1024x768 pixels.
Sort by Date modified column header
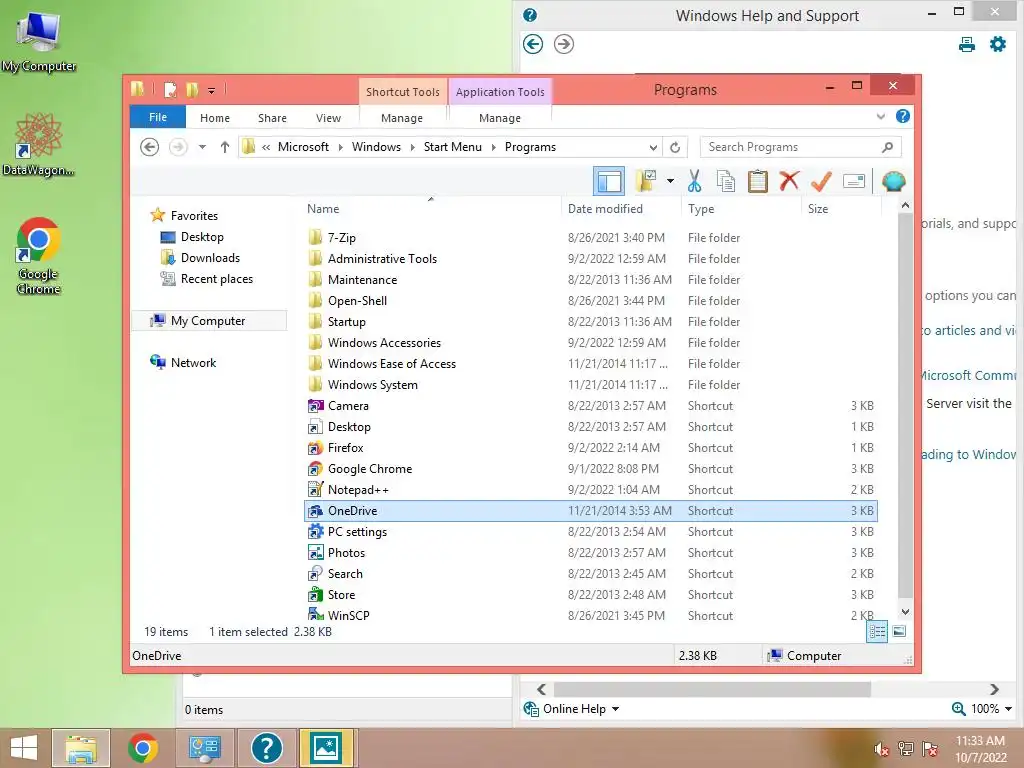[620, 209]
